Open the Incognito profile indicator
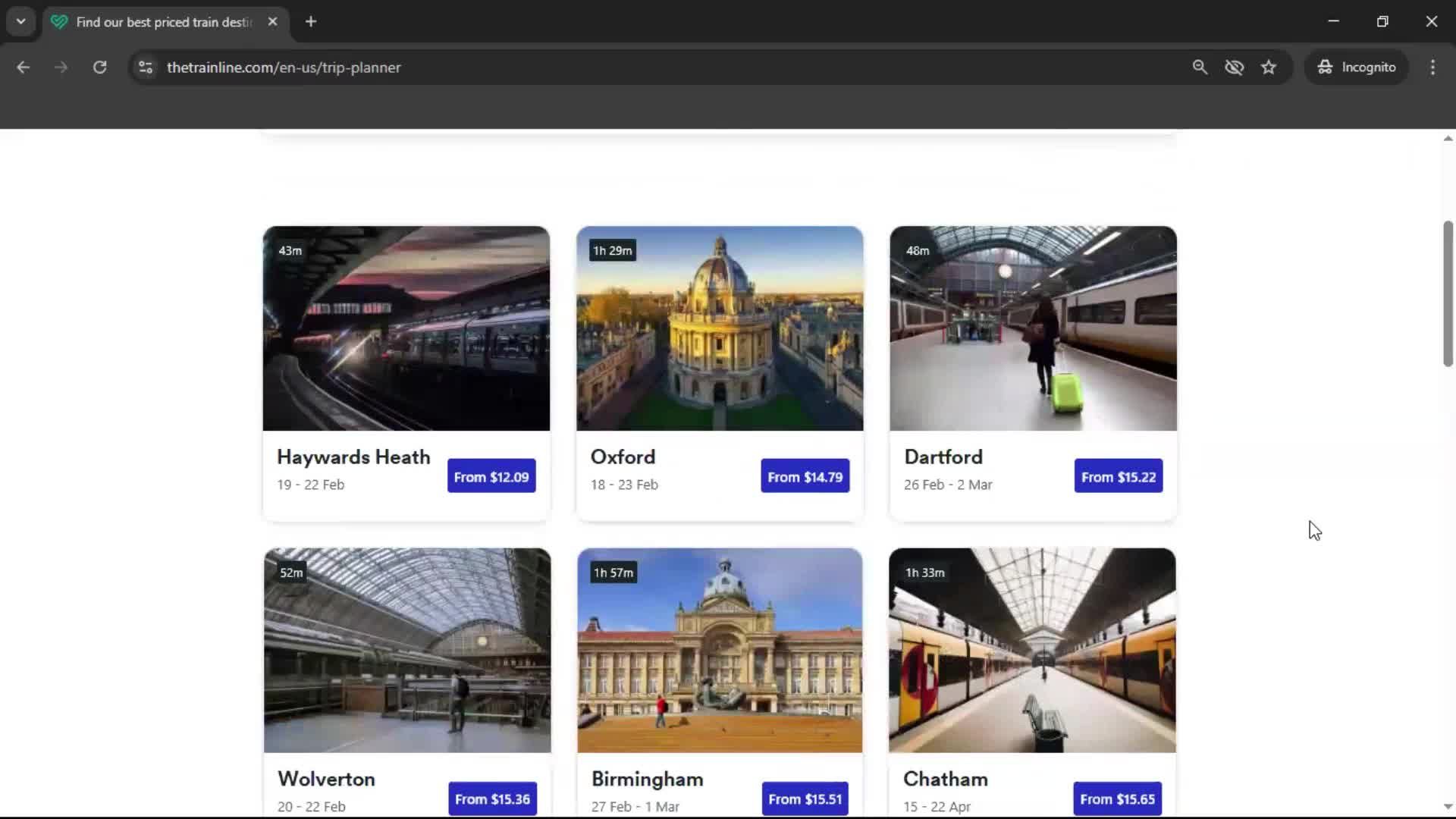This screenshot has width=1456, height=819. [x=1357, y=67]
